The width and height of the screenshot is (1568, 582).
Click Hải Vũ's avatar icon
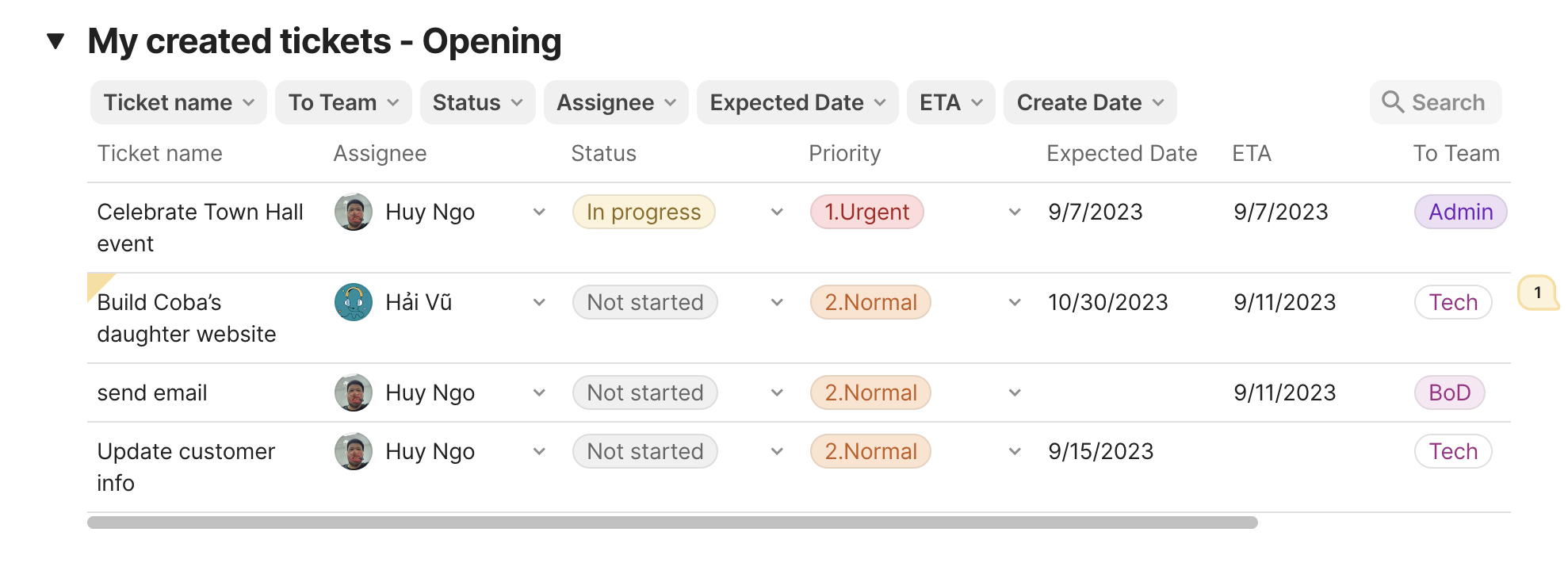pyautogui.click(x=354, y=303)
